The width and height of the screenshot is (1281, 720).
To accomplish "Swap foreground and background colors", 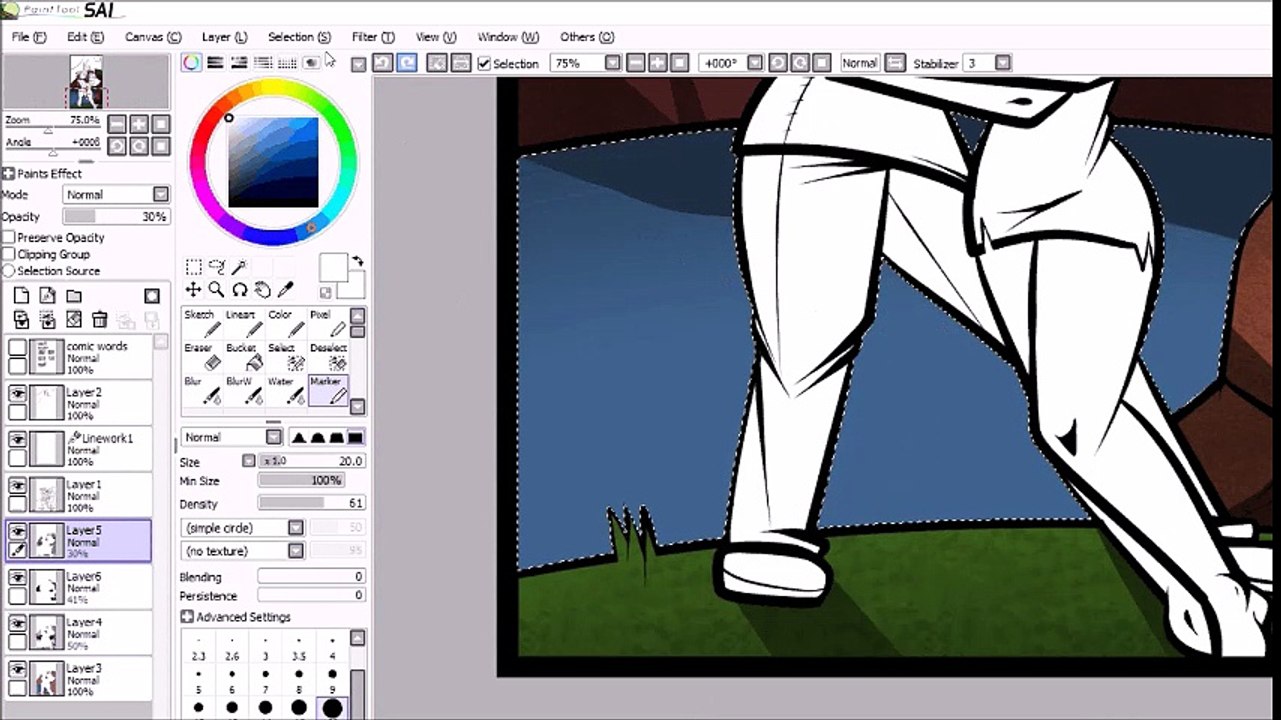I will [358, 261].
